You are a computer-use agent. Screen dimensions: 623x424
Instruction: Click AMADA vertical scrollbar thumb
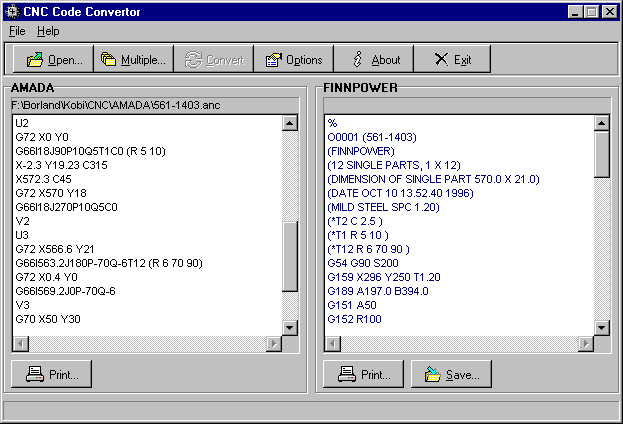[x=290, y=257]
